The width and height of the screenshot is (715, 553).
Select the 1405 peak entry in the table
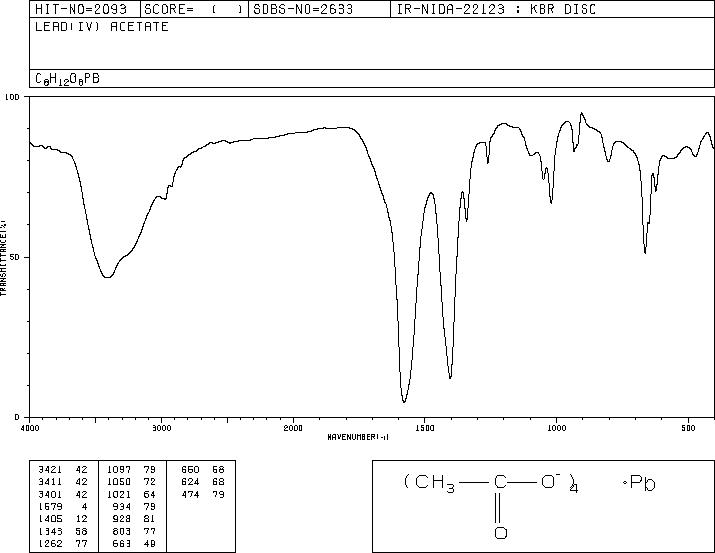63,519
